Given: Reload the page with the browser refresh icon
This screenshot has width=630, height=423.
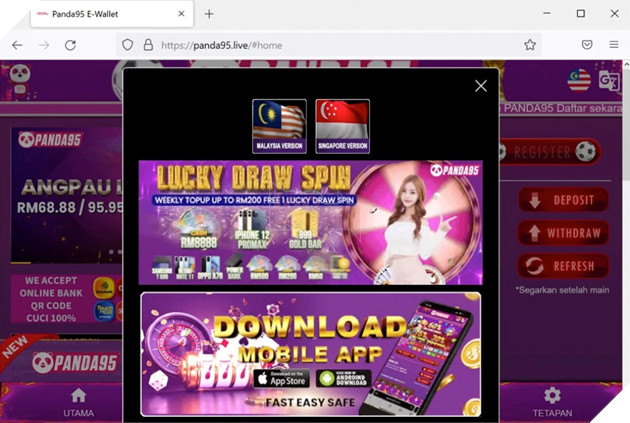Looking at the screenshot, I should 70,45.
